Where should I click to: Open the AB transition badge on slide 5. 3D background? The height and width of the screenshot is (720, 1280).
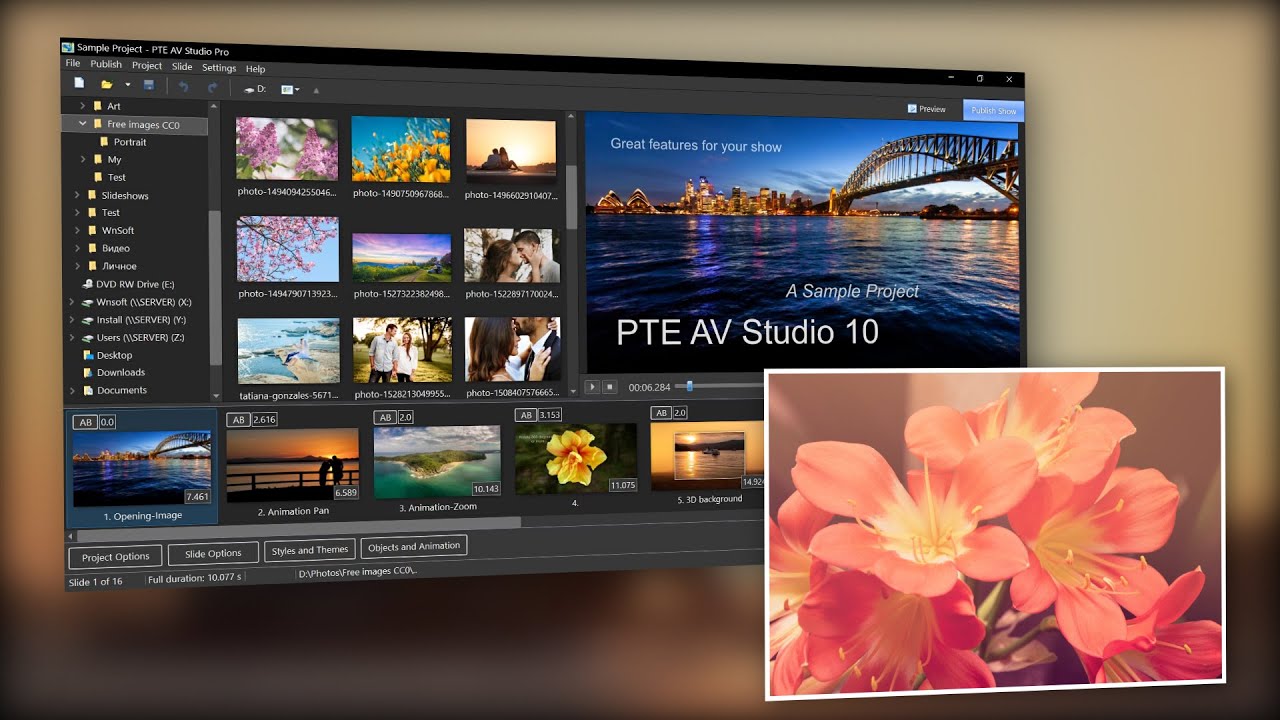661,413
